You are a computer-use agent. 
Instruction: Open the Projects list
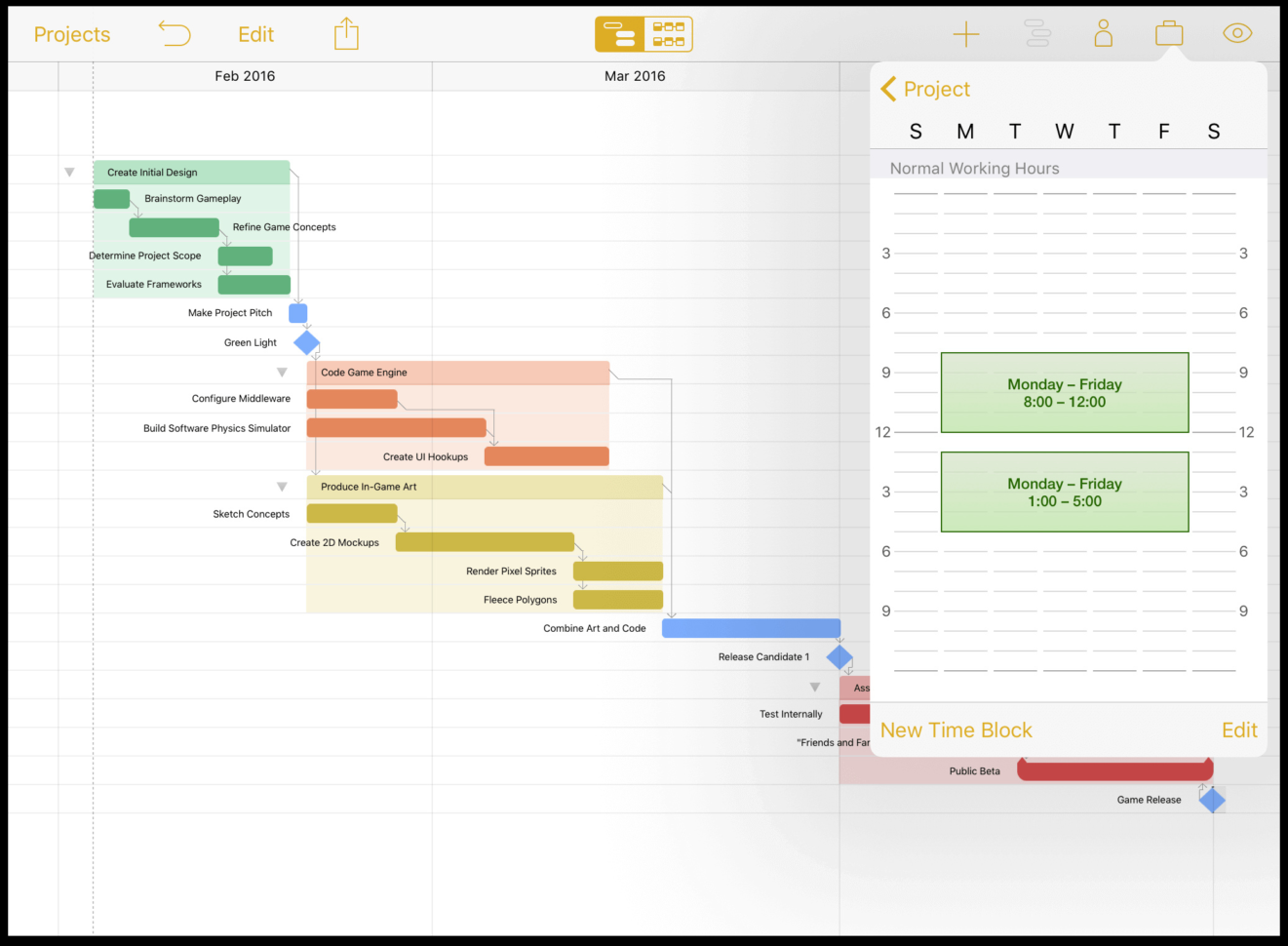click(71, 33)
